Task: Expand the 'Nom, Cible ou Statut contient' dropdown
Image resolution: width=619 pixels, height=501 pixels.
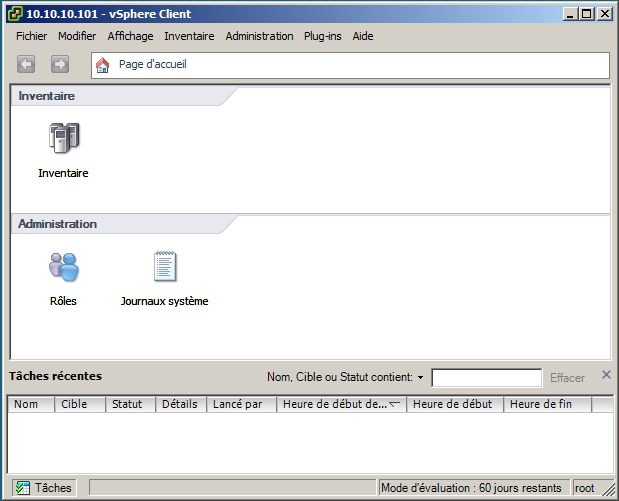Action: coord(420,377)
